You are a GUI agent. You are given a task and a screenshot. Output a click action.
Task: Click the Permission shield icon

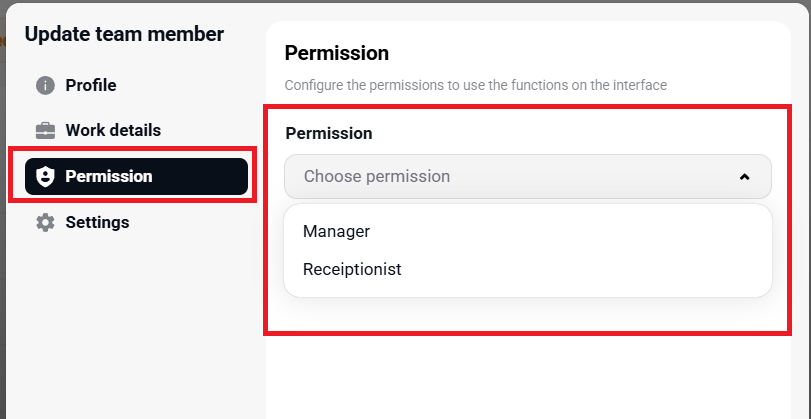pos(45,177)
